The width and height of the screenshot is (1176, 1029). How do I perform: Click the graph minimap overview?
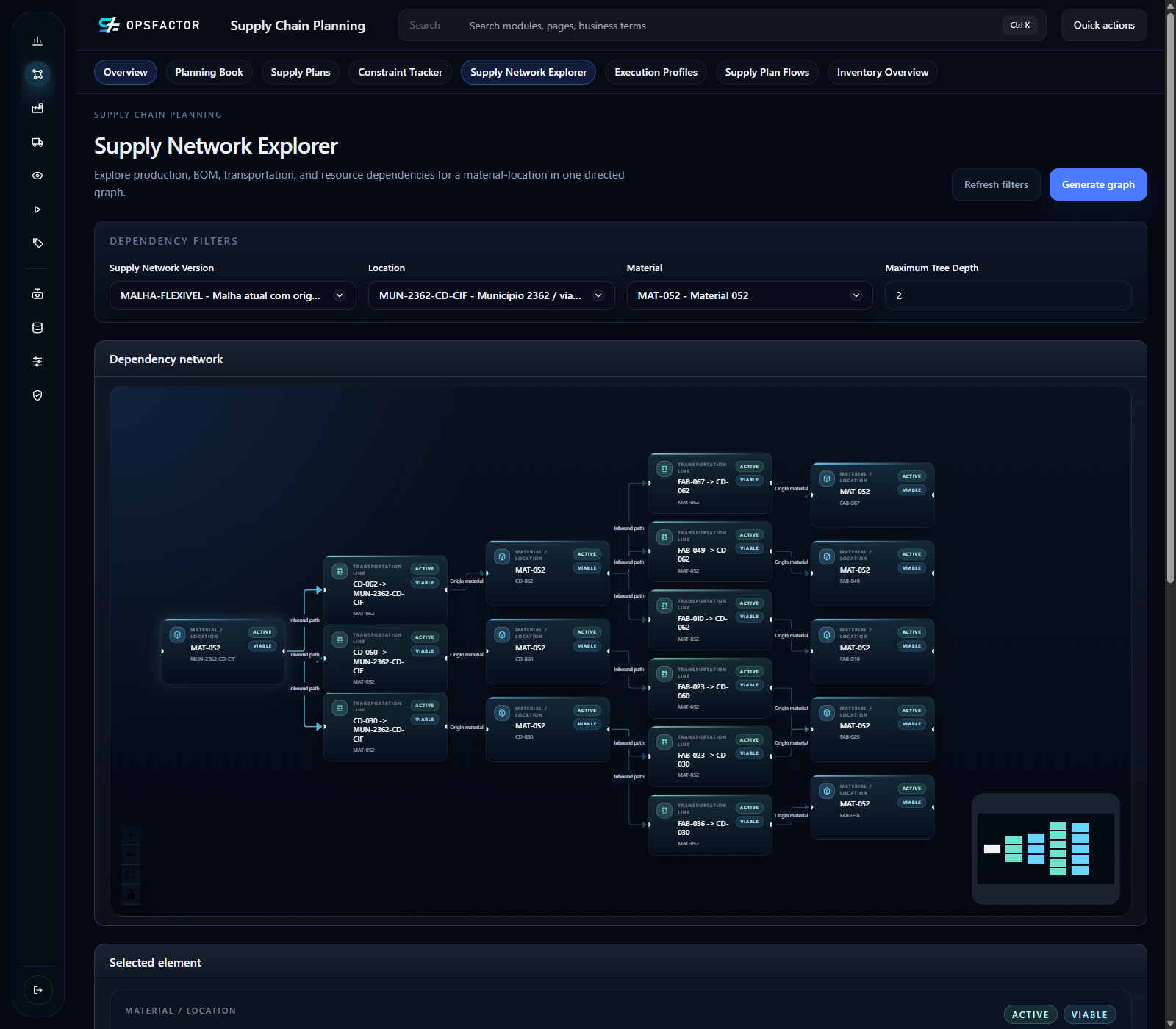(1046, 849)
